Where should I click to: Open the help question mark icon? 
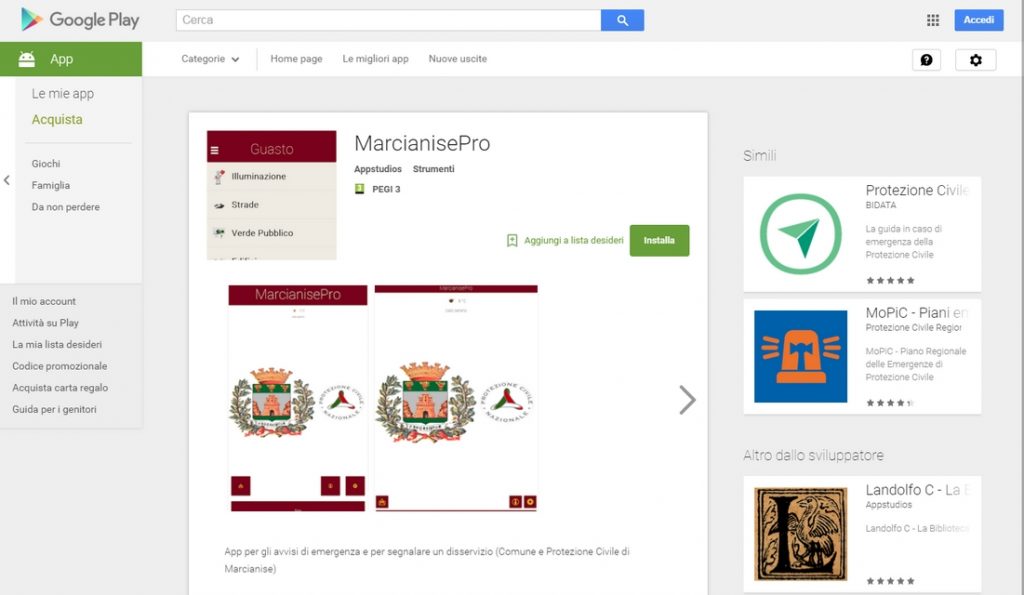[926, 59]
